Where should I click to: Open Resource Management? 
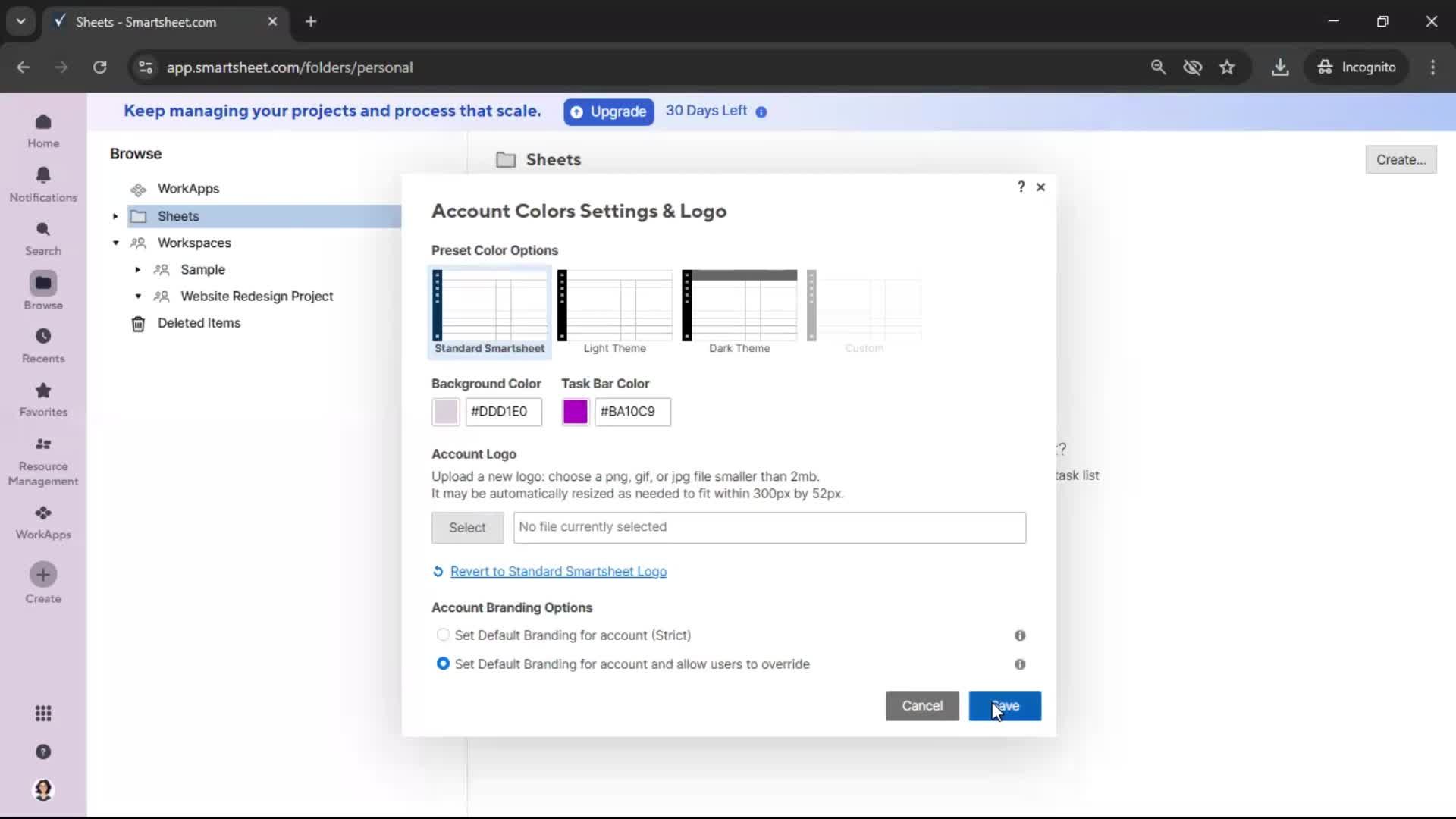43,460
